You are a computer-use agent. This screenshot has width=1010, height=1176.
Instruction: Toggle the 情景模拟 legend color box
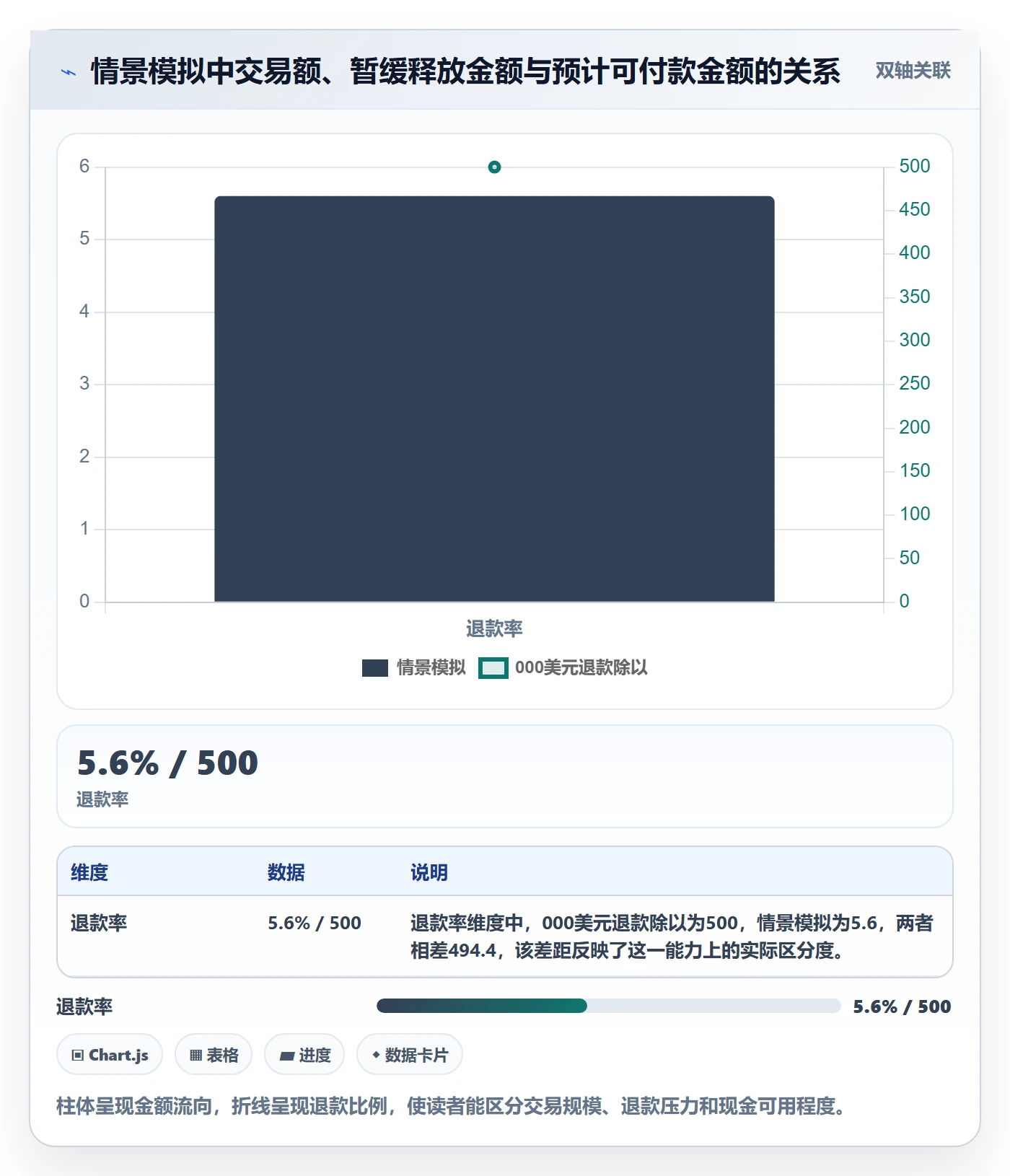pyautogui.click(x=375, y=668)
